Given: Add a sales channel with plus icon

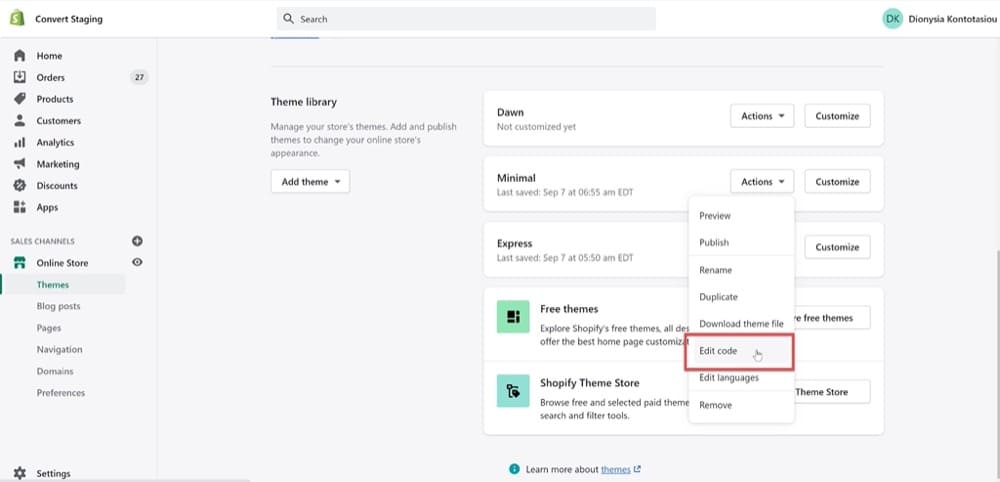Looking at the screenshot, I should (x=137, y=241).
